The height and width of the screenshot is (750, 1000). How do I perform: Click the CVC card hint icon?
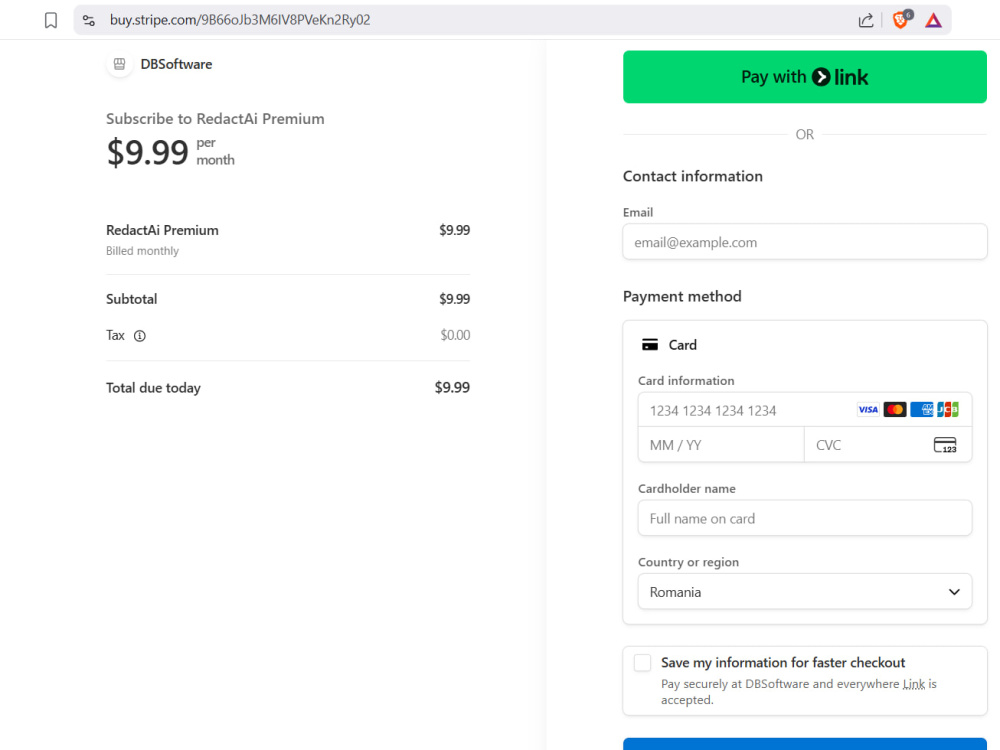(945, 445)
